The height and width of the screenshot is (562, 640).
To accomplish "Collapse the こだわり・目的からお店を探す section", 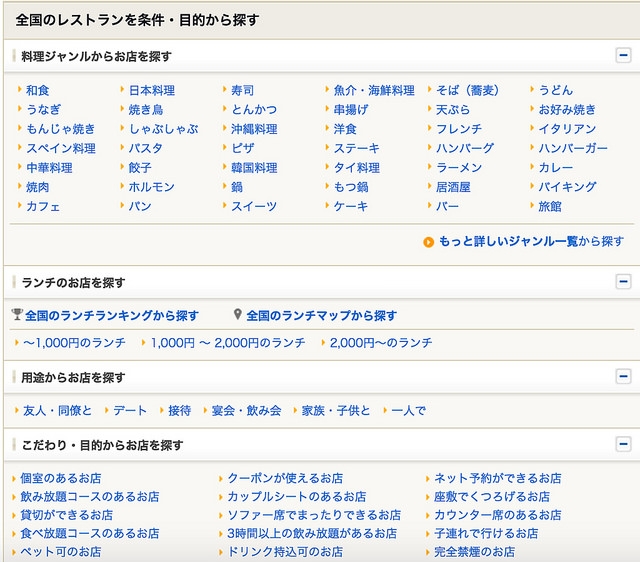I will pos(623,444).
